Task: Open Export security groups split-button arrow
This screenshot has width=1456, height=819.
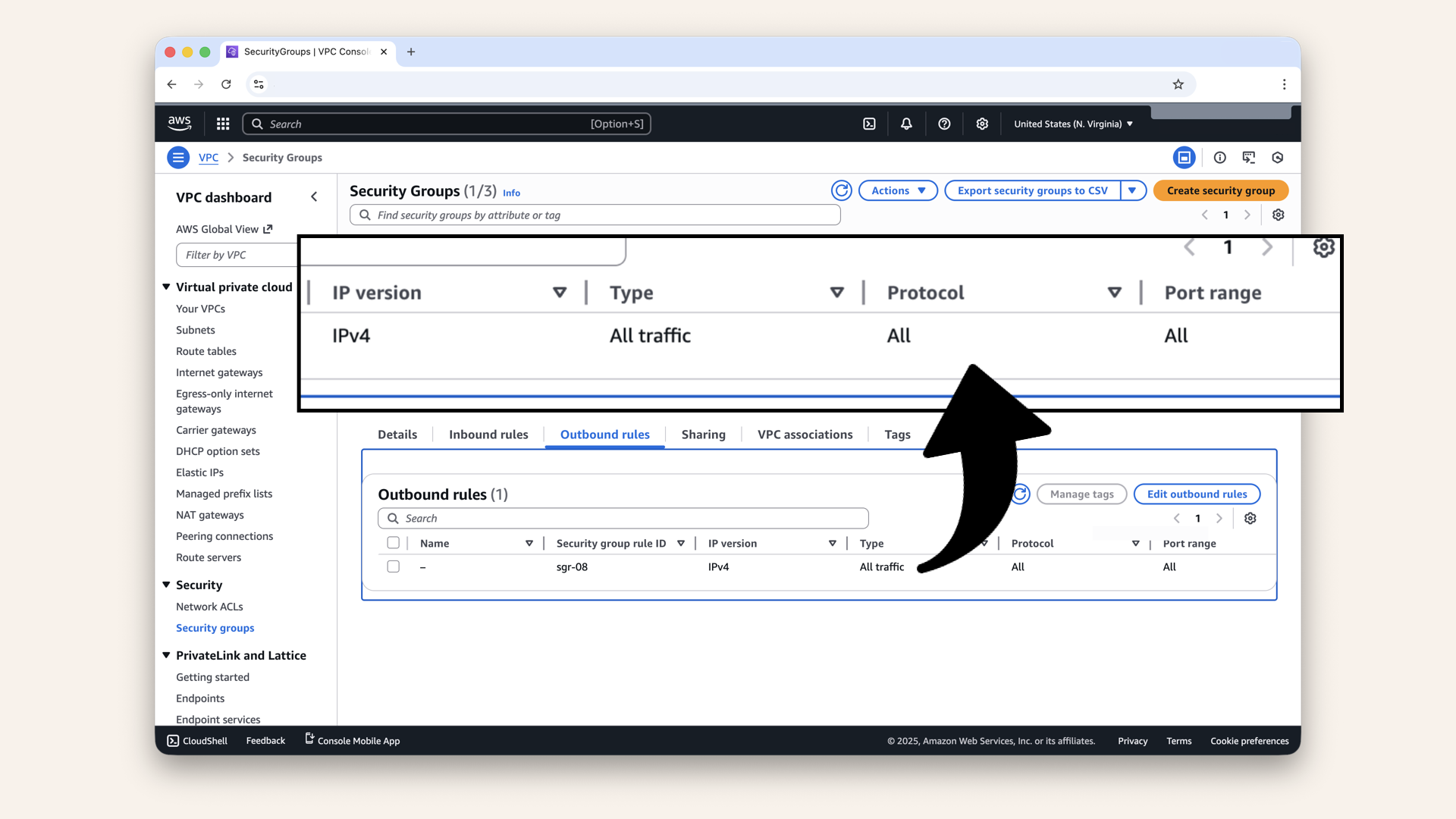Action: click(x=1132, y=190)
